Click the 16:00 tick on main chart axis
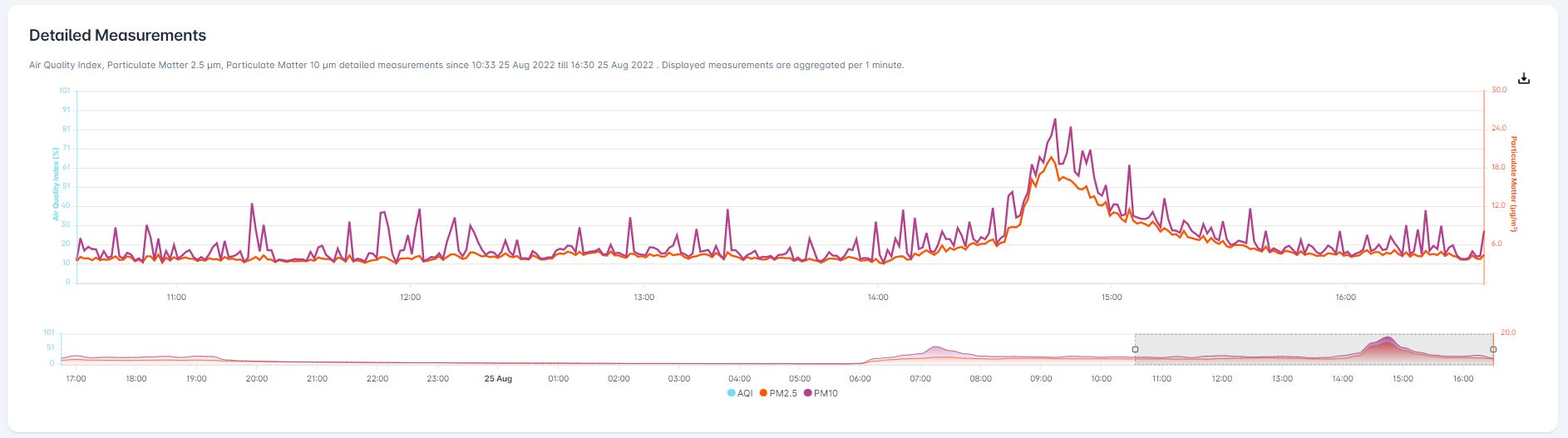The width and height of the screenshot is (1568, 438). coord(1345,298)
